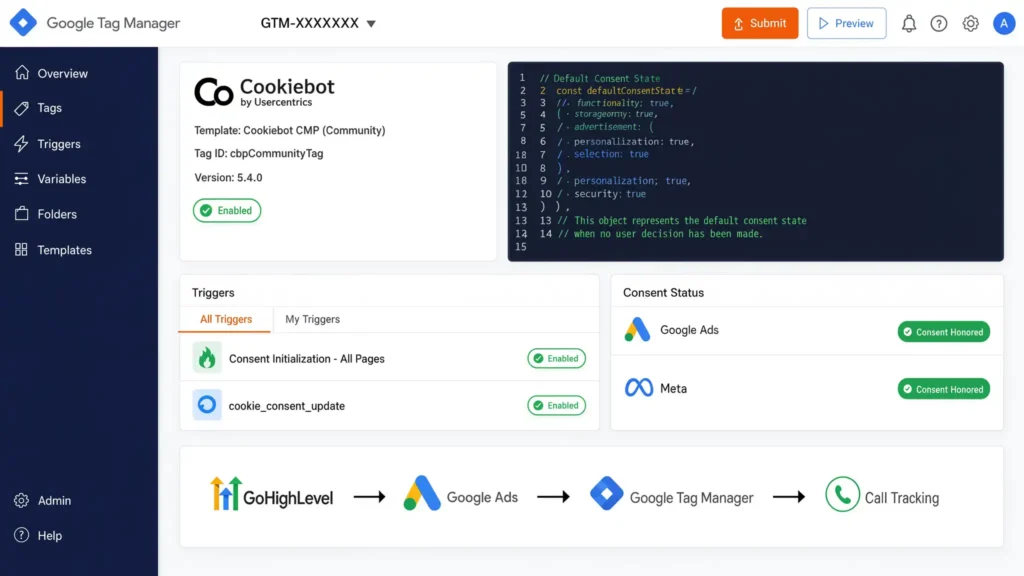Toggle the Cookiebot tag Enabled badge
Screen dimensions: 1024x576
227,210
